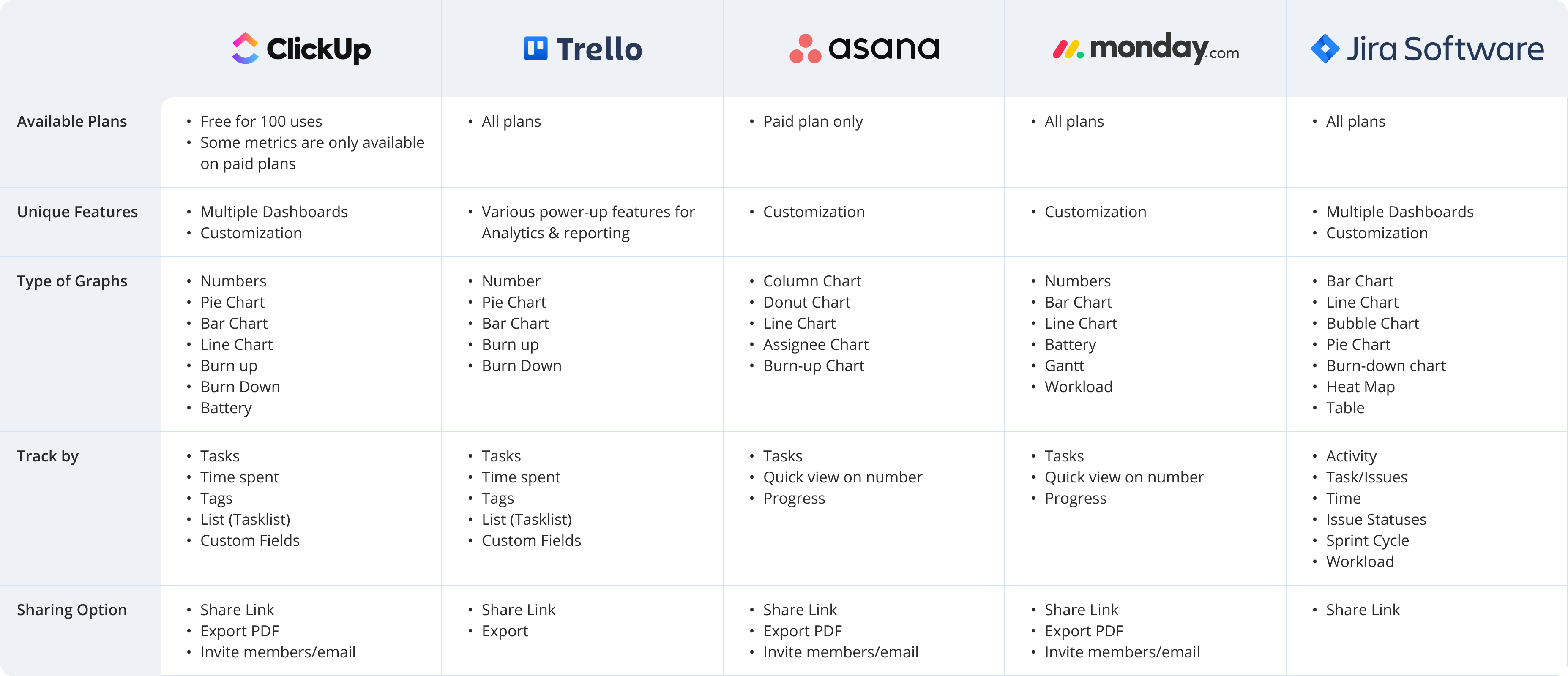Click 'Sprint Cycle' in Jira Track by list
This screenshot has height=676, width=1568.
pyautogui.click(x=1367, y=541)
